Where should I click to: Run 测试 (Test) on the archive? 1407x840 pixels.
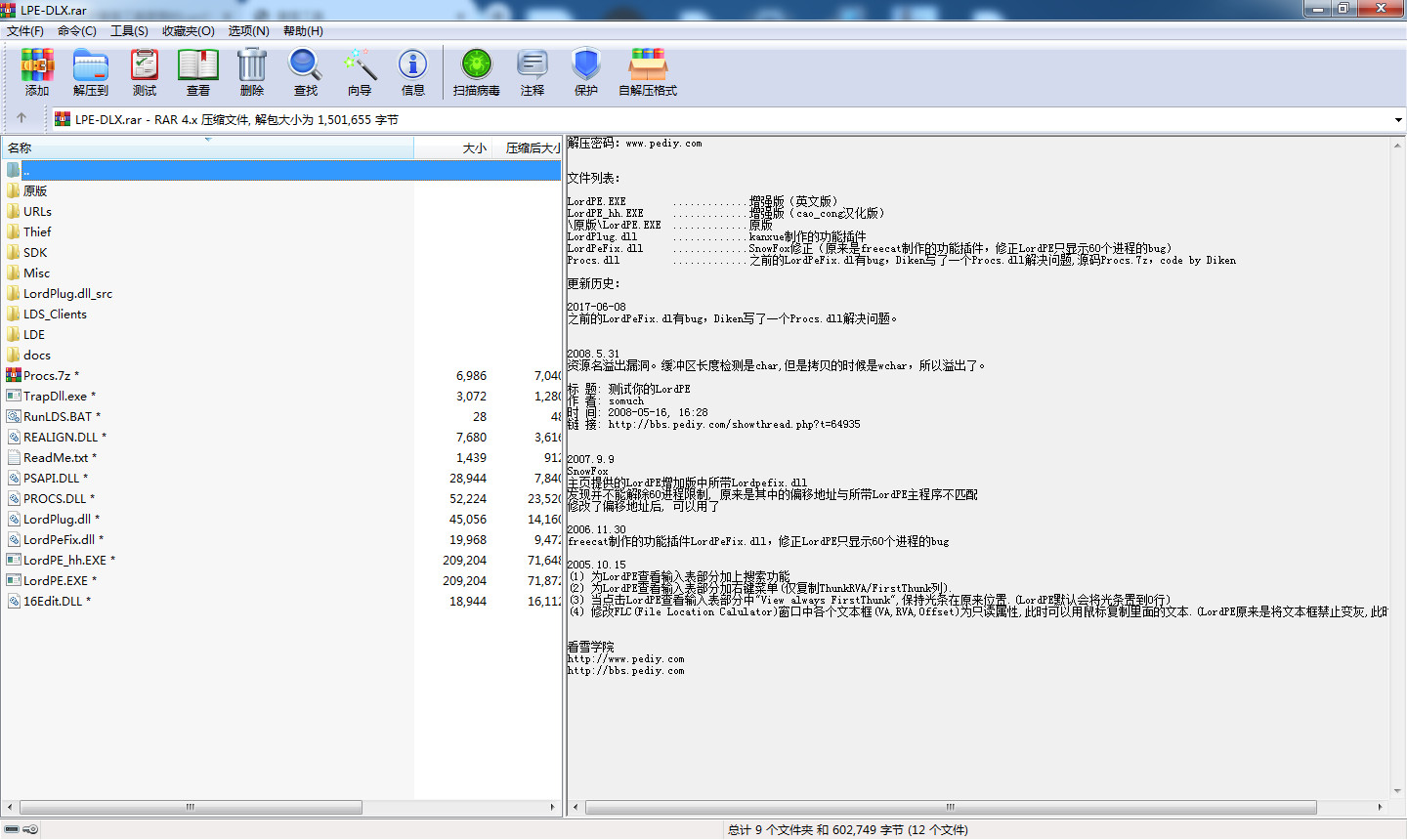point(145,72)
